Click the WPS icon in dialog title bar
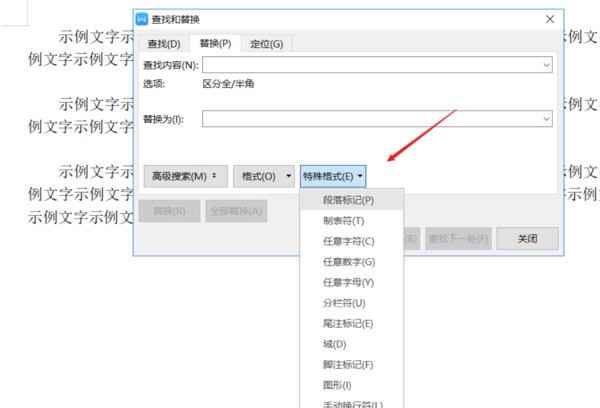Screen dimensions: 600x408 pos(142,19)
